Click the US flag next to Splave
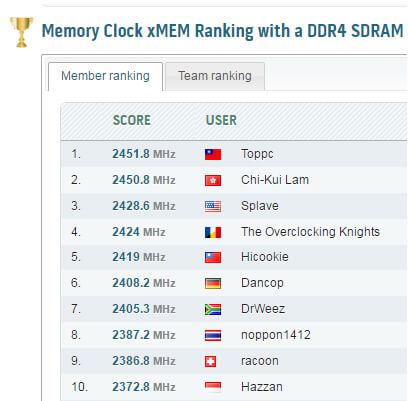 click(213, 206)
